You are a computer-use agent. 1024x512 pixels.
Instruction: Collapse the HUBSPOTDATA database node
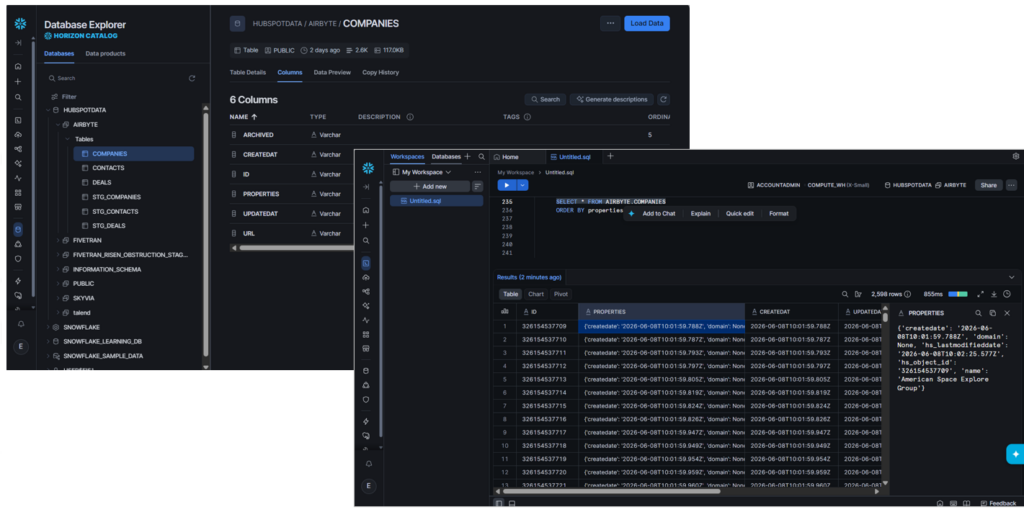click(48, 110)
